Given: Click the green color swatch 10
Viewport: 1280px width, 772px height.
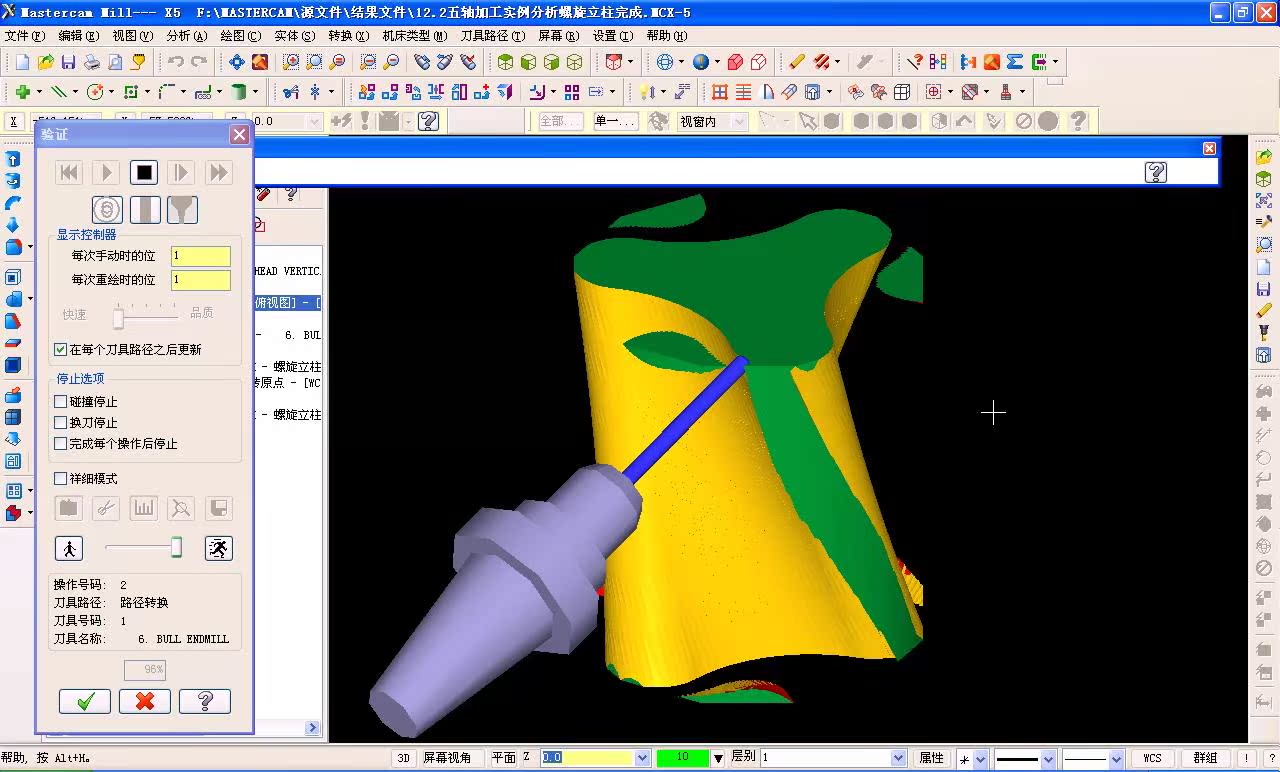Looking at the screenshot, I should point(683,758).
